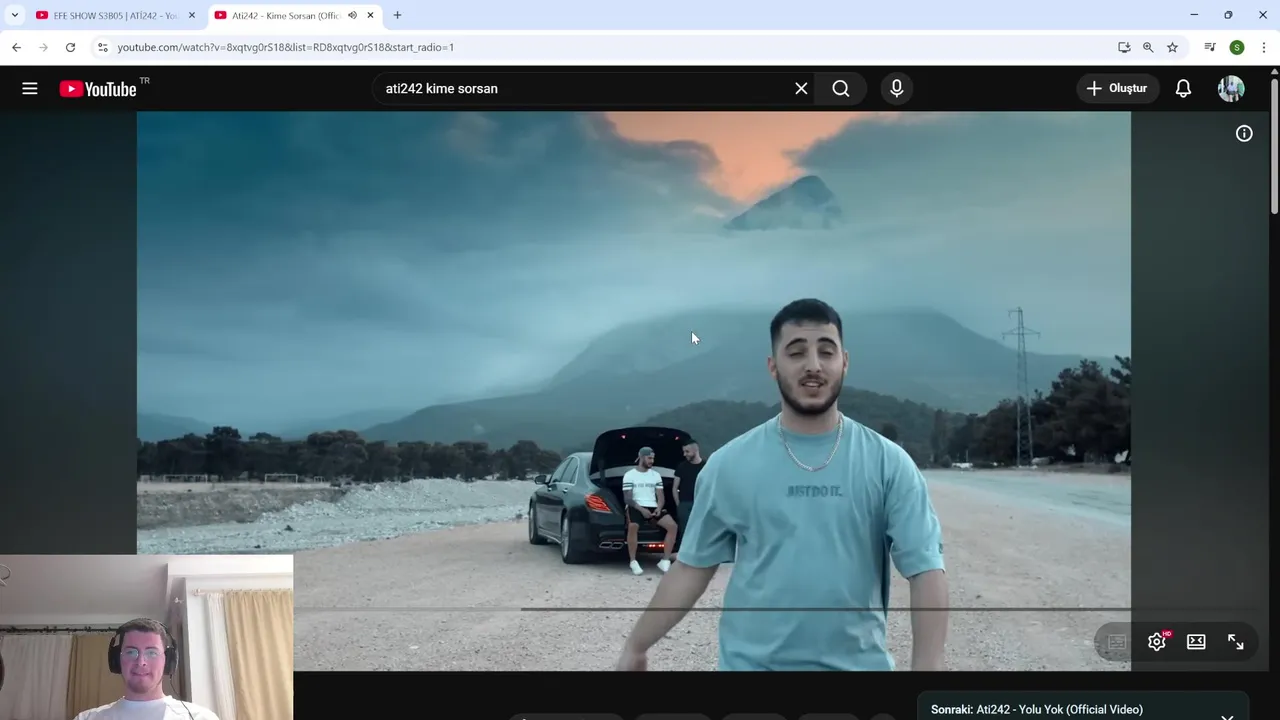Switch video player to default view
The image size is (1280, 720).
1196,642
